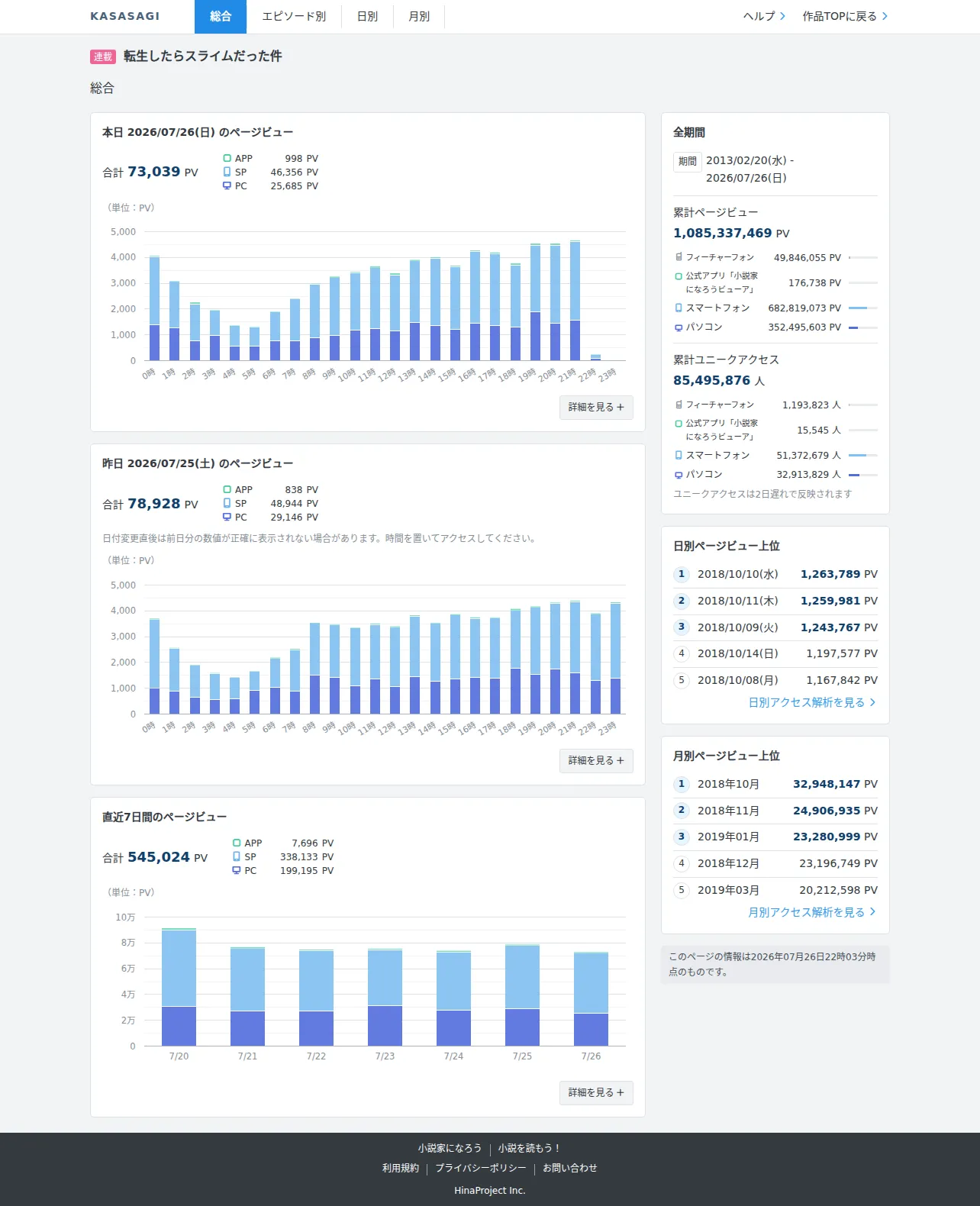Click the パソコン icon under 累計ユニークアクセス

tap(679, 475)
